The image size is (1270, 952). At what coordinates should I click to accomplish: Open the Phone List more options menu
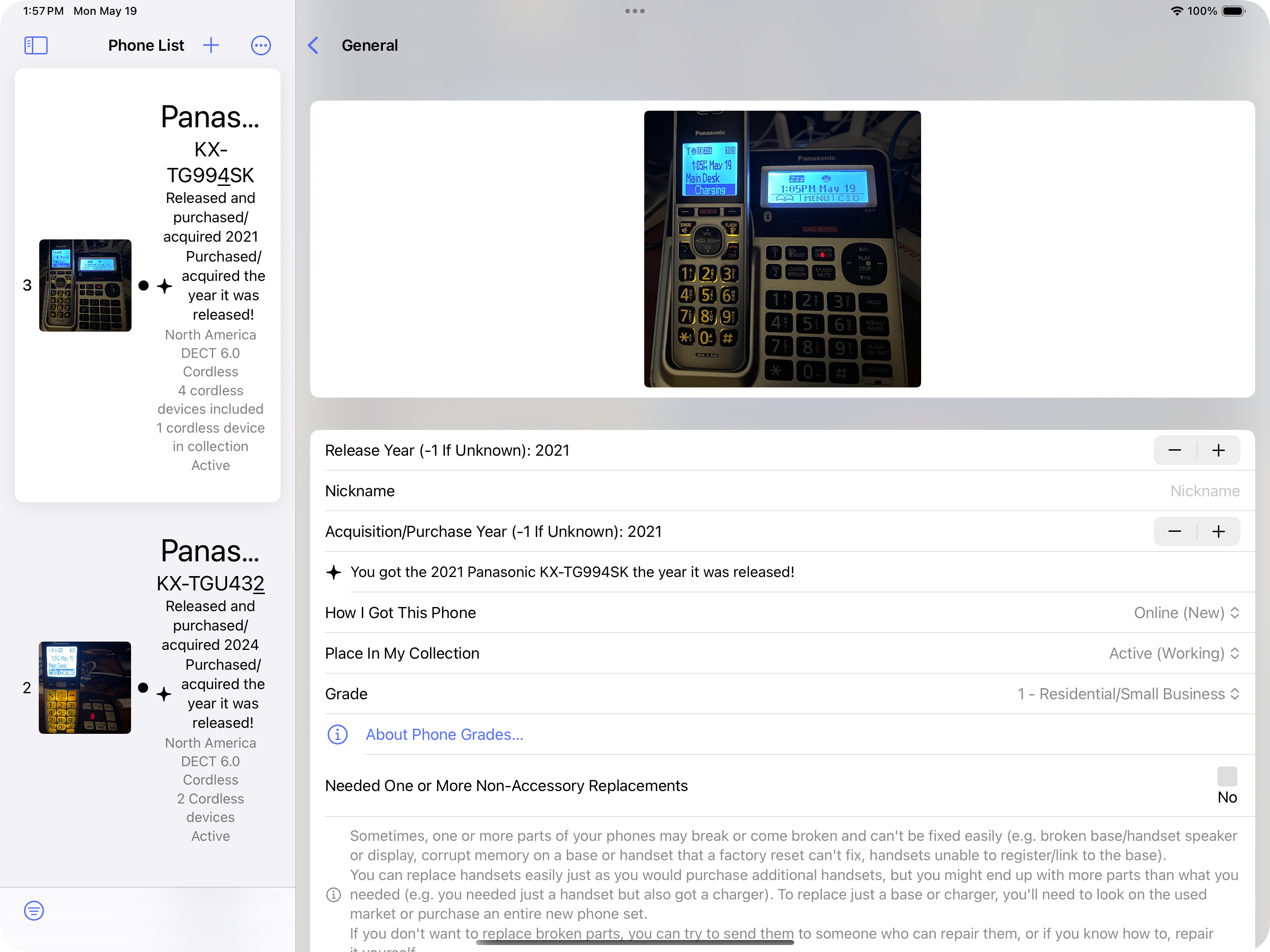pos(261,45)
